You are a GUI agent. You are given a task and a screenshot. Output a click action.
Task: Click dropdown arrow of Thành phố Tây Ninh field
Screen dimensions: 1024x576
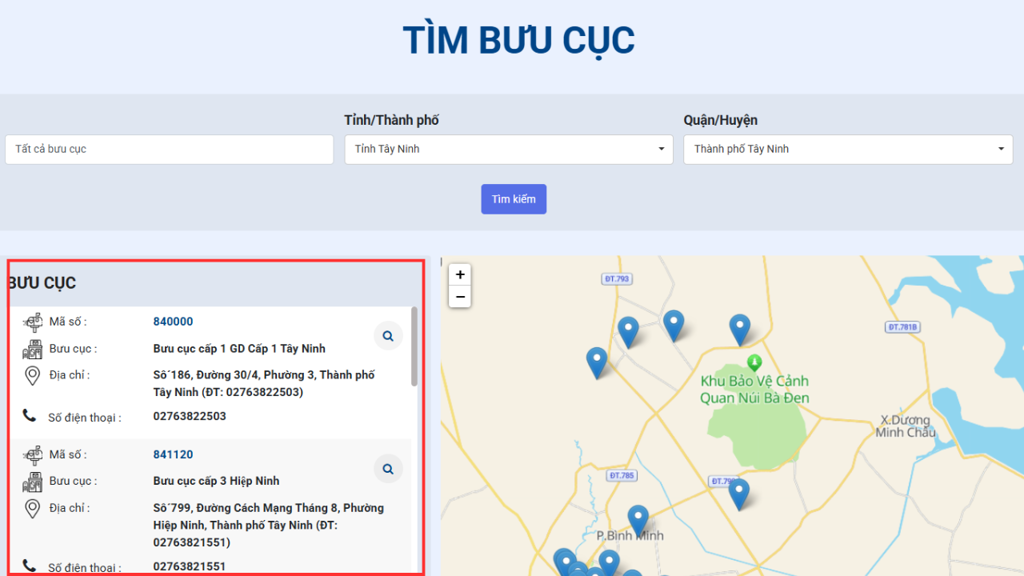tap(1001, 149)
